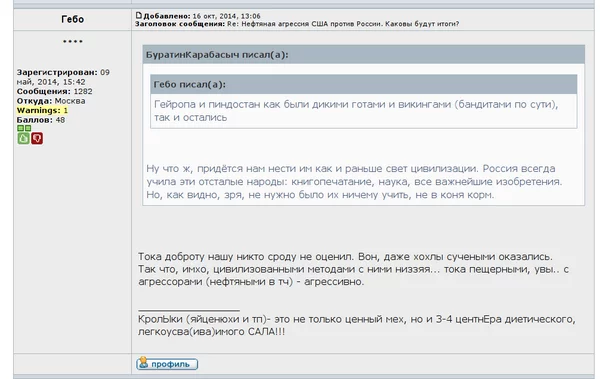The height and width of the screenshot is (379, 600).
Task: Select the БуратинКарабасыч писал(а) quote header
Action: 364,55
